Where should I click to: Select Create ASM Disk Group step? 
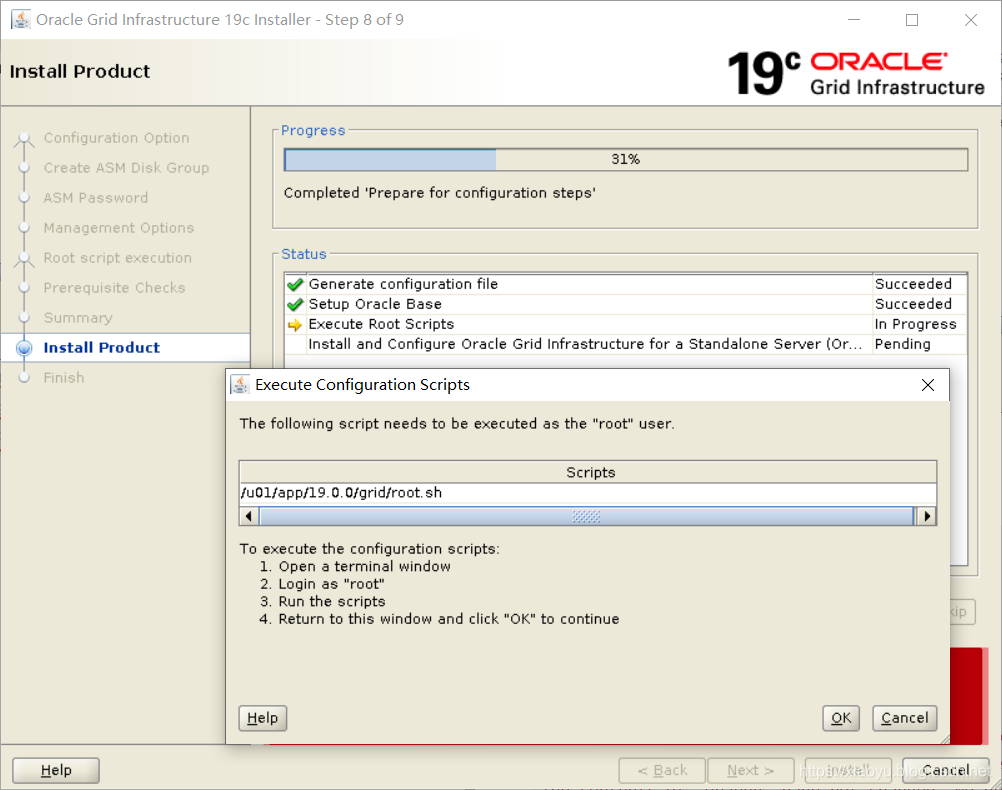pyautogui.click(x=127, y=168)
